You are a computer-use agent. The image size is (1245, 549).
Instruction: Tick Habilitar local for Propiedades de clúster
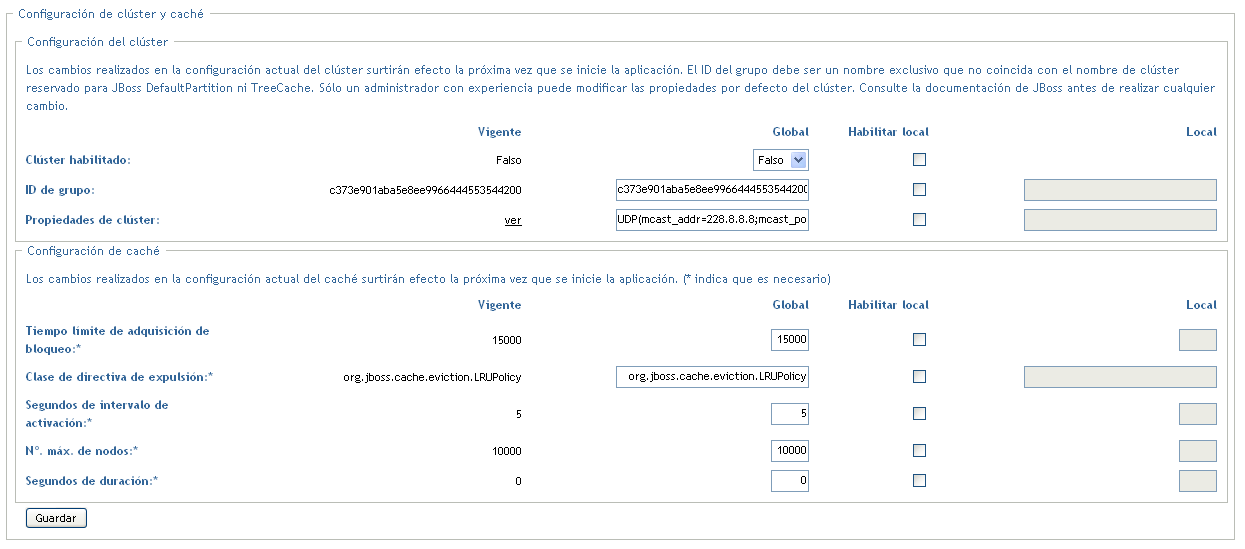click(x=920, y=219)
